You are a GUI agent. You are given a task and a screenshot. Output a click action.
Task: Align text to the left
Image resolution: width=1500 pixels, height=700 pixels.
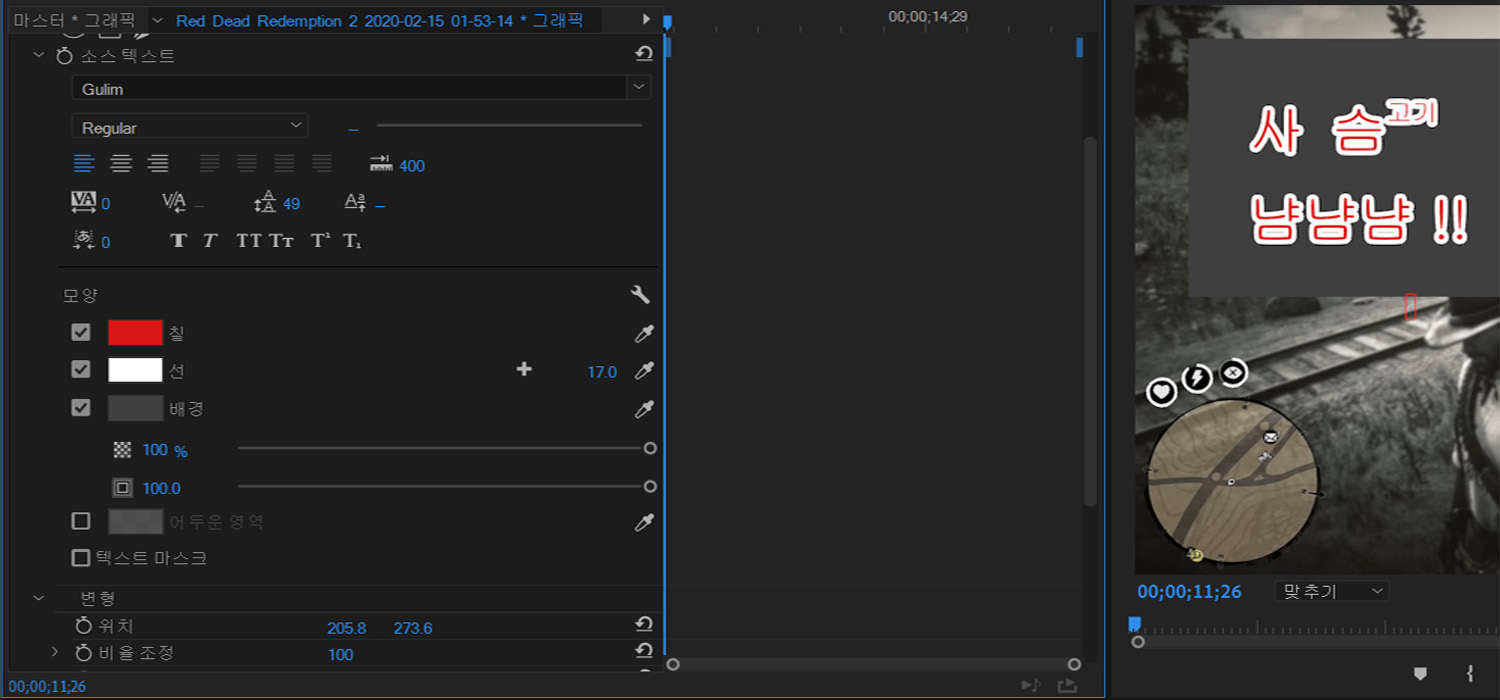click(x=84, y=164)
